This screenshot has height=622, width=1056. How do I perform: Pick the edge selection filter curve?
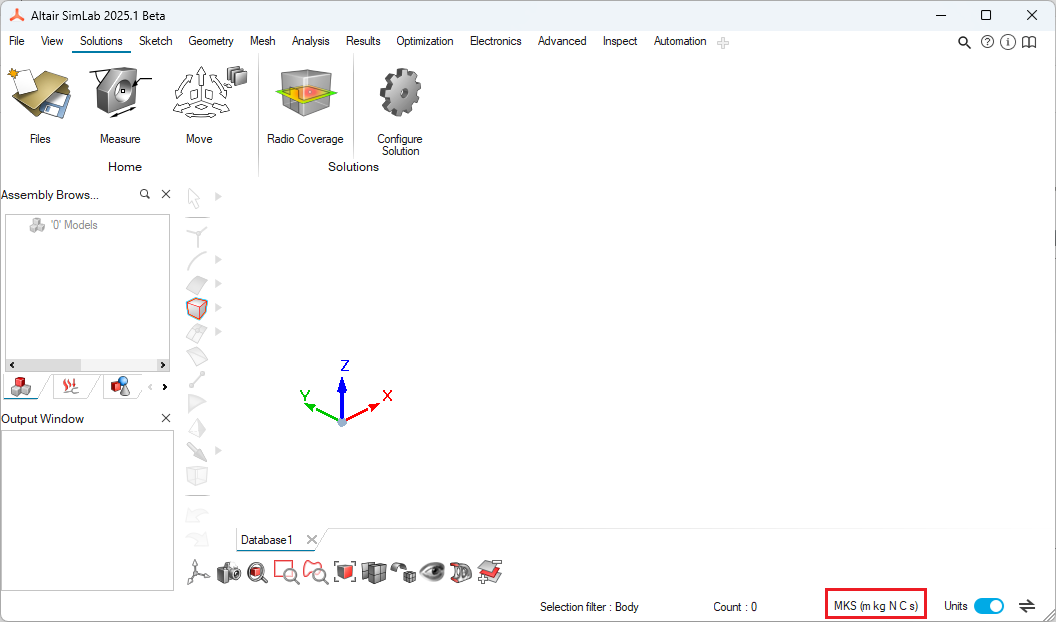tap(197, 261)
